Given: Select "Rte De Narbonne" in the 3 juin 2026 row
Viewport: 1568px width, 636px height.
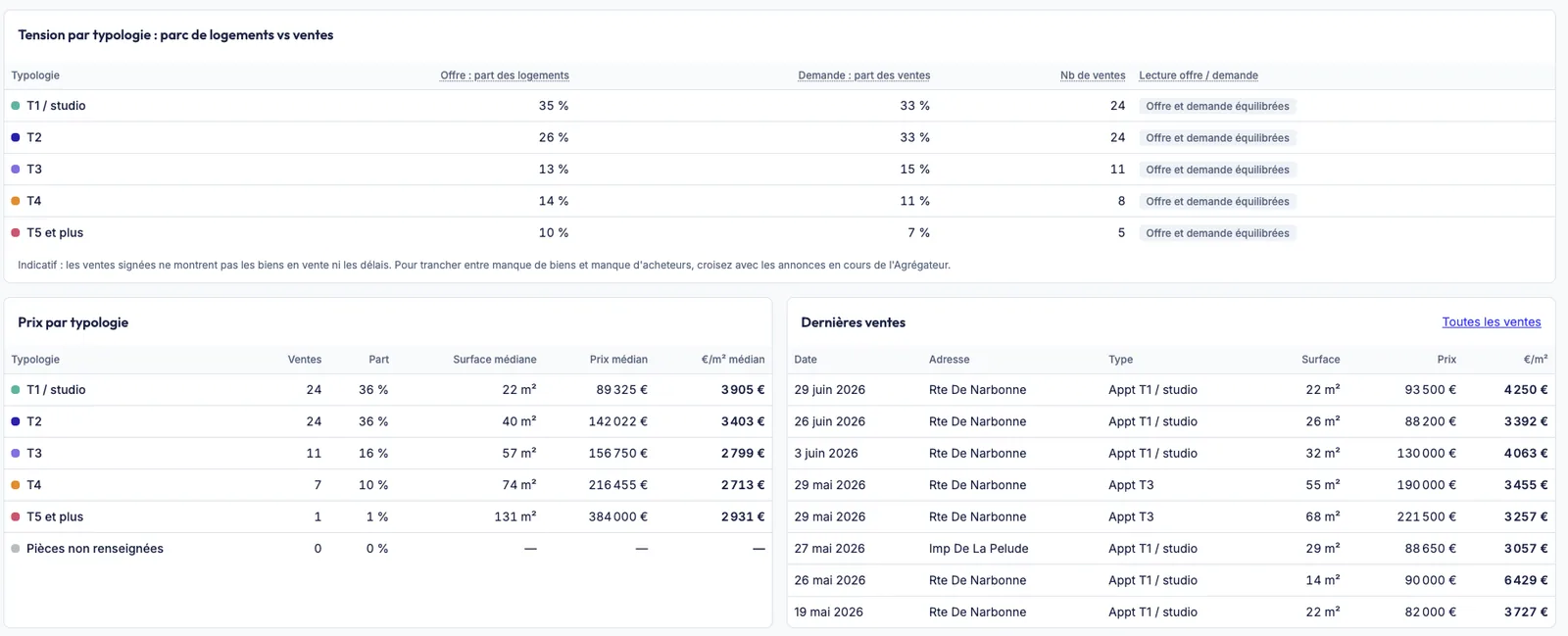Looking at the screenshot, I should [x=978, y=454].
